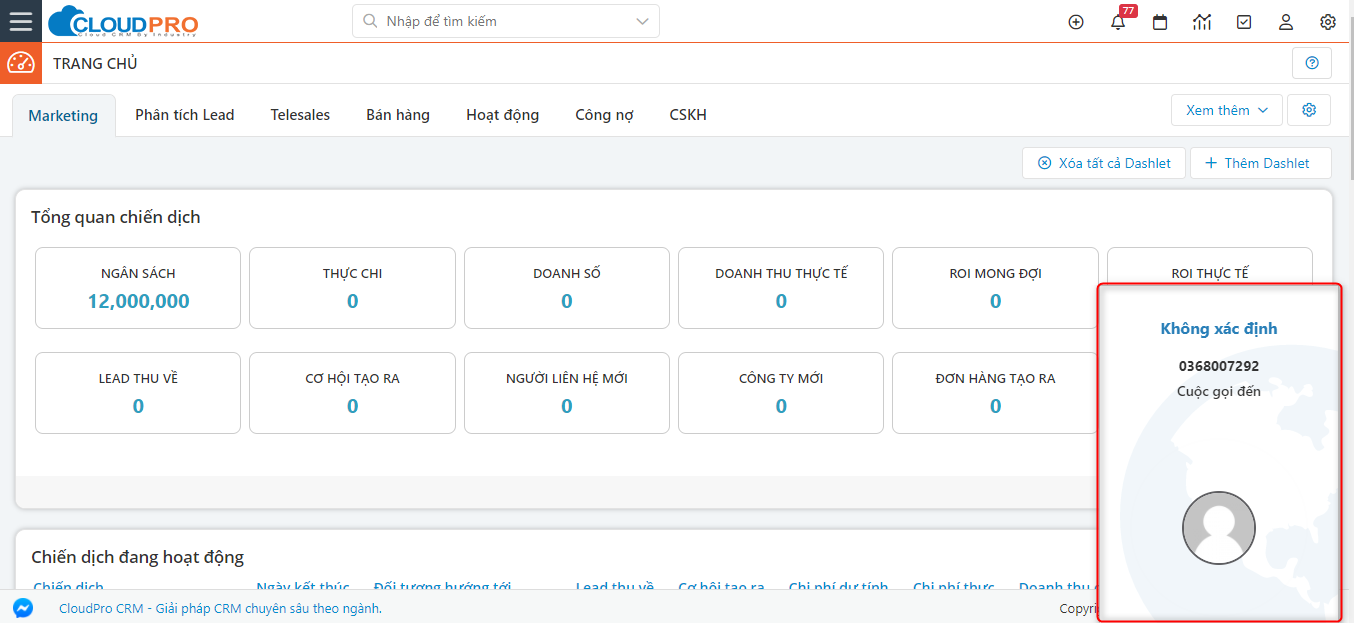The image size is (1354, 623).
Task: Click the phone number 0368007292
Action: tap(1219, 367)
